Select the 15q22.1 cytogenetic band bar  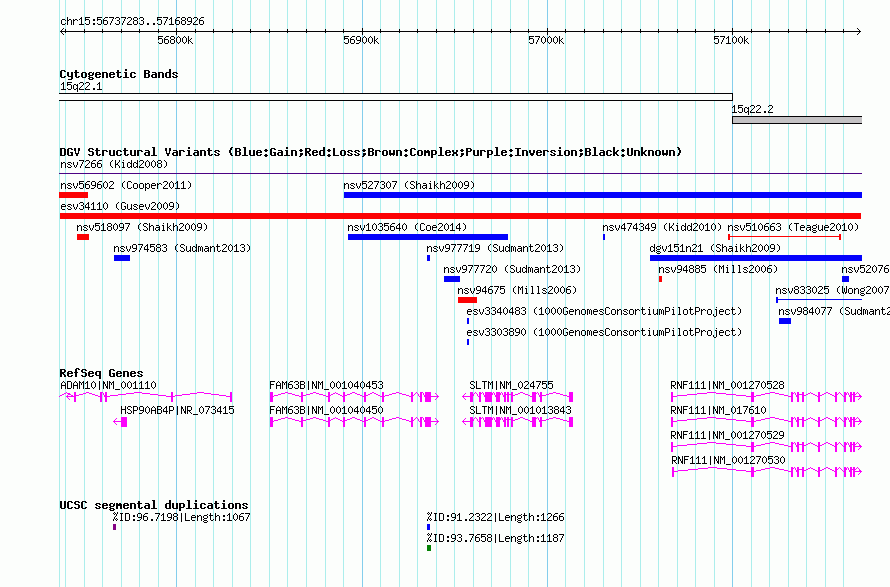(396, 97)
